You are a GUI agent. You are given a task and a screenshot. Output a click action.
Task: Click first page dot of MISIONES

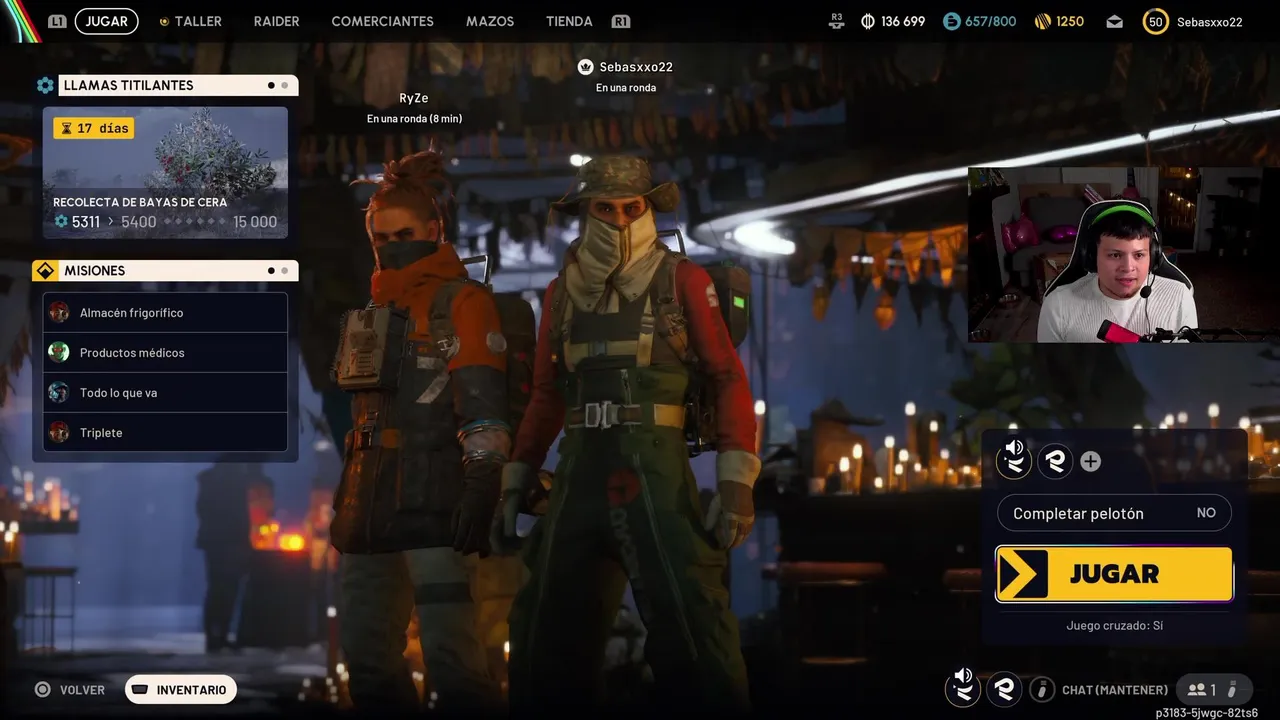coord(271,271)
